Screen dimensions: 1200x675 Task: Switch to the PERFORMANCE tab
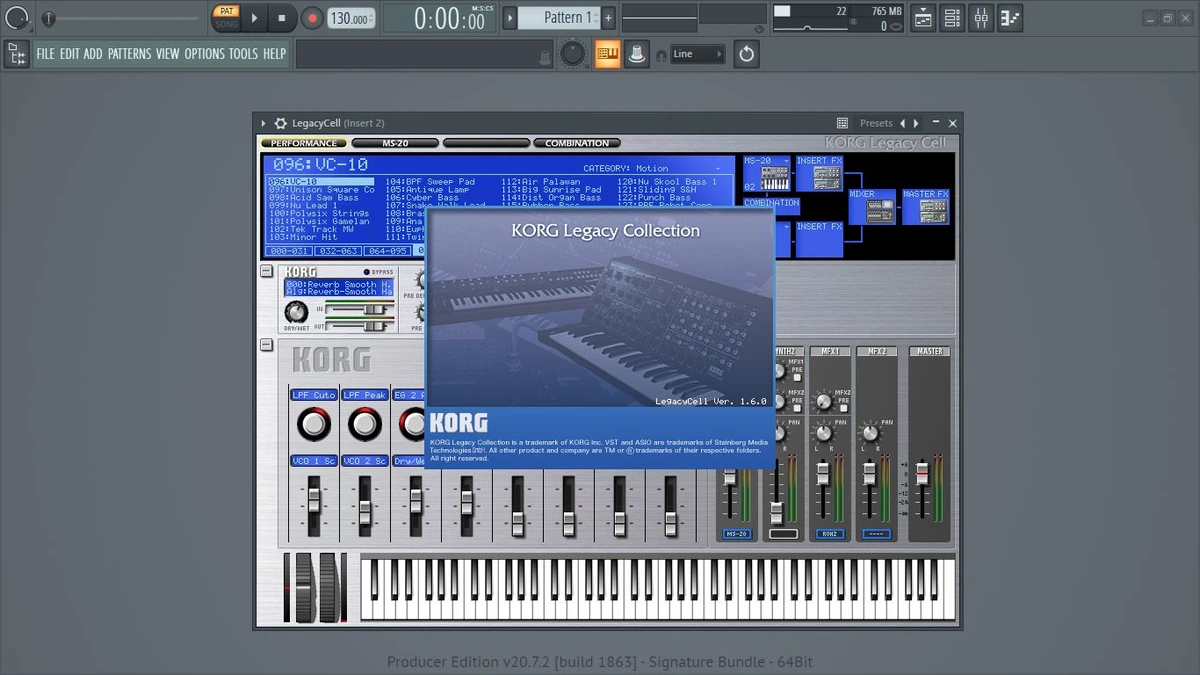pos(304,144)
